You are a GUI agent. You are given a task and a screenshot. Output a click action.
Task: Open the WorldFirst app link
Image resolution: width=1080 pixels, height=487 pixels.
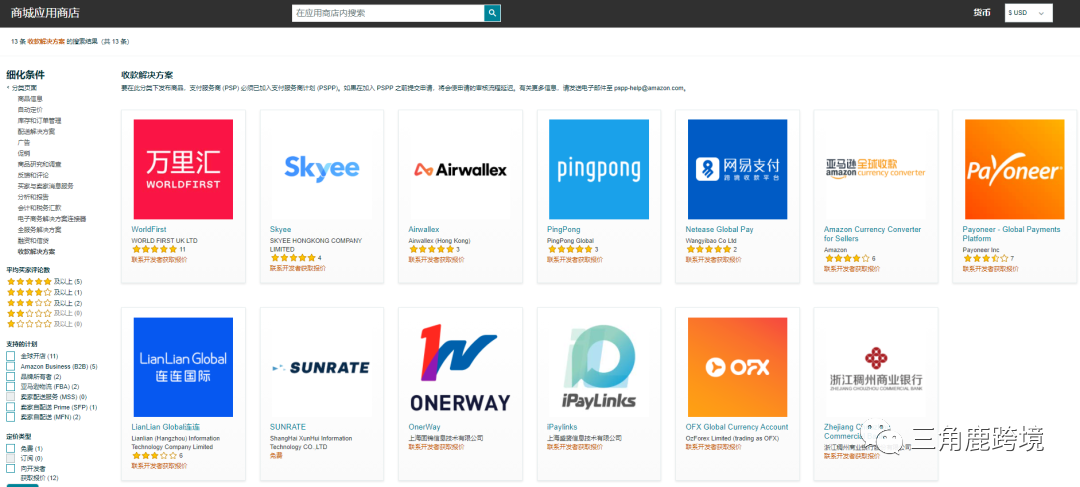[x=149, y=229]
